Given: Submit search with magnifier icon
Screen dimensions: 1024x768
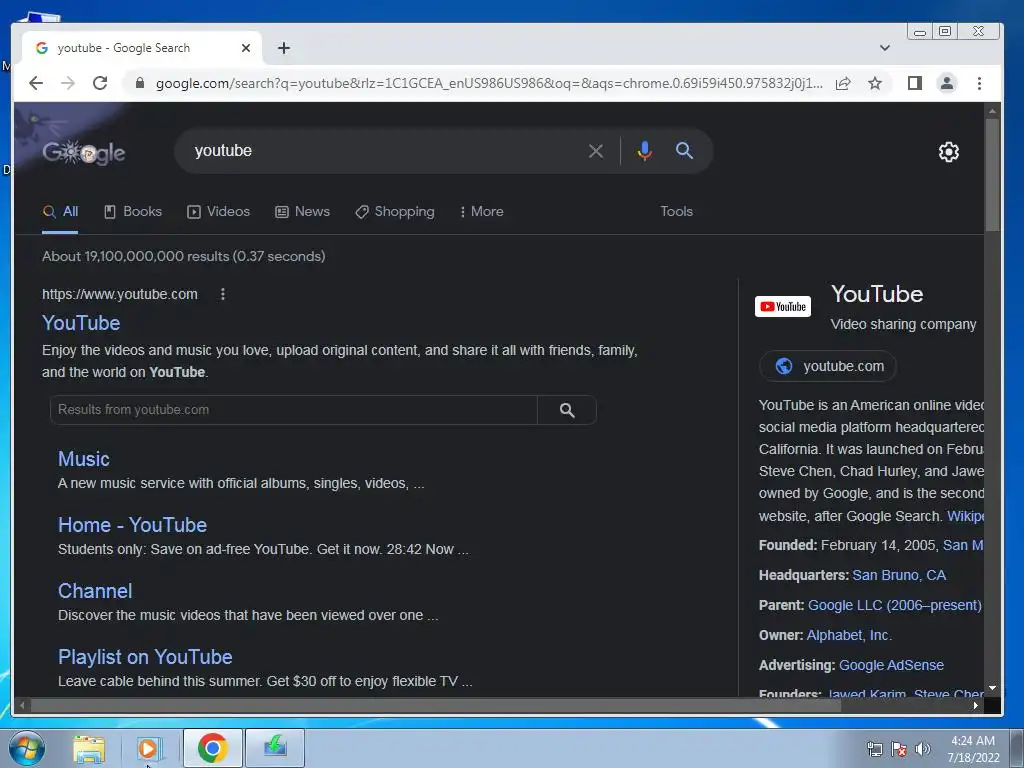Looking at the screenshot, I should 684,151.
